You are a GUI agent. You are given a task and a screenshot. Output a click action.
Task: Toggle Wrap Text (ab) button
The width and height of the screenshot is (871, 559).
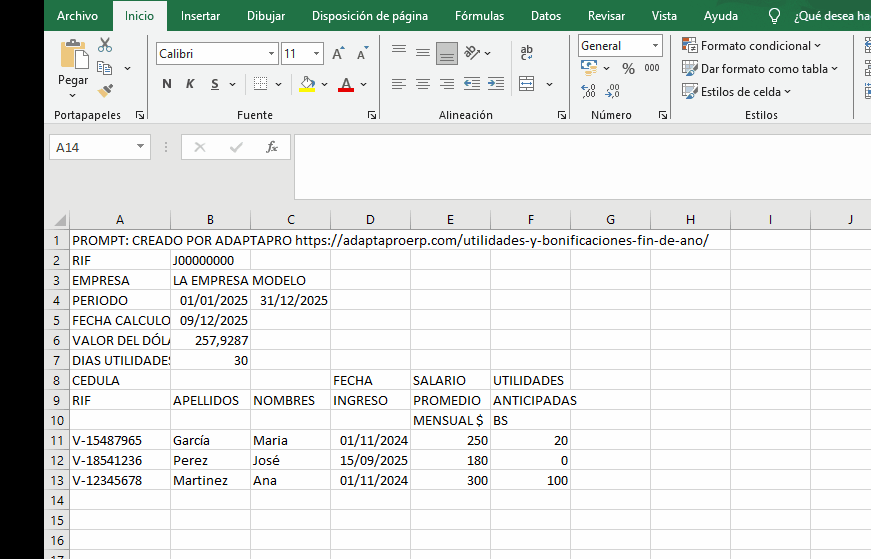point(527,53)
